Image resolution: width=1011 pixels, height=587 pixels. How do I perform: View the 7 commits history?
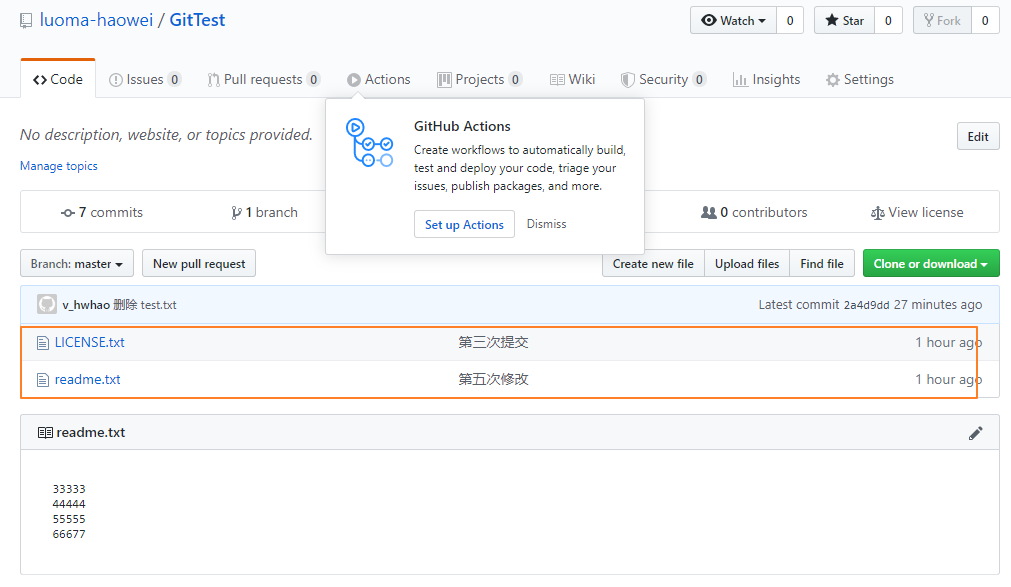pyautogui.click(x=102, y=212)
